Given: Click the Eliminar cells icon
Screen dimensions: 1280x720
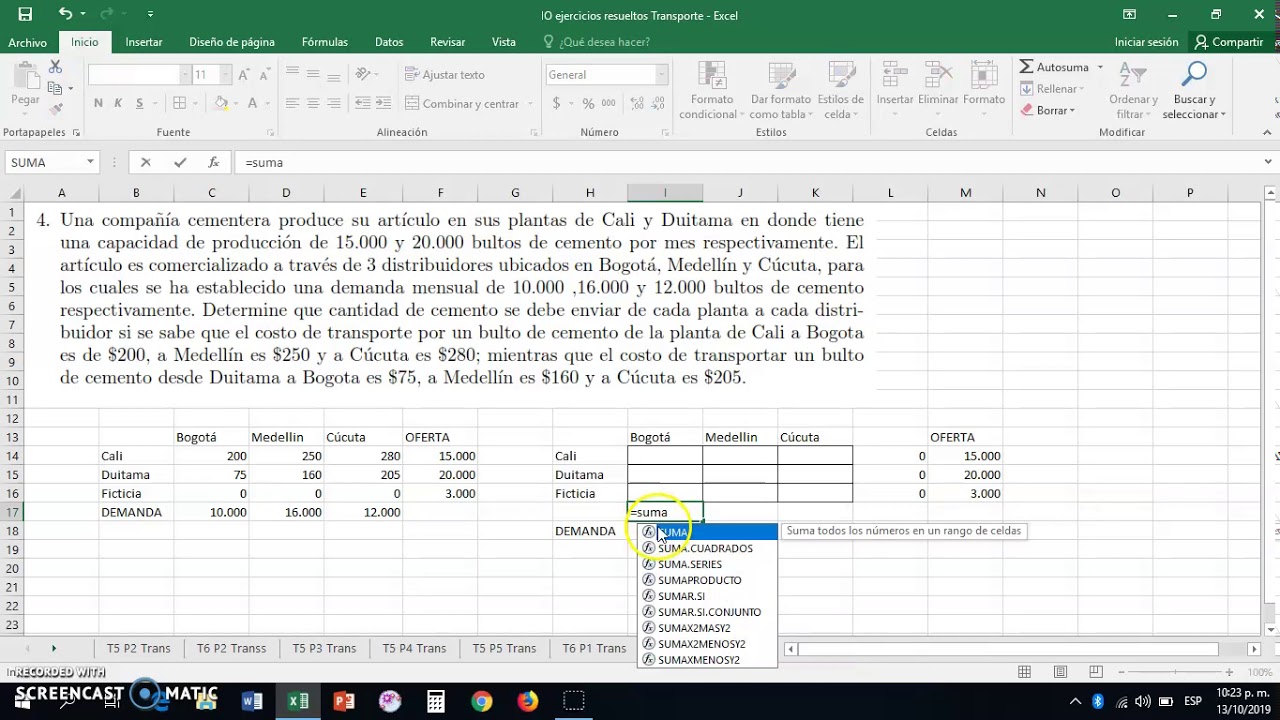Looking at the screenshot, I should coord(938,84).
